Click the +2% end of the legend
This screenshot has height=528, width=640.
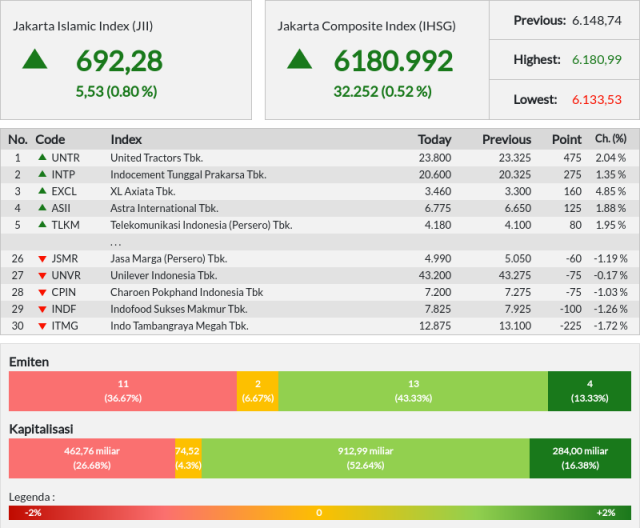point(606,512)
